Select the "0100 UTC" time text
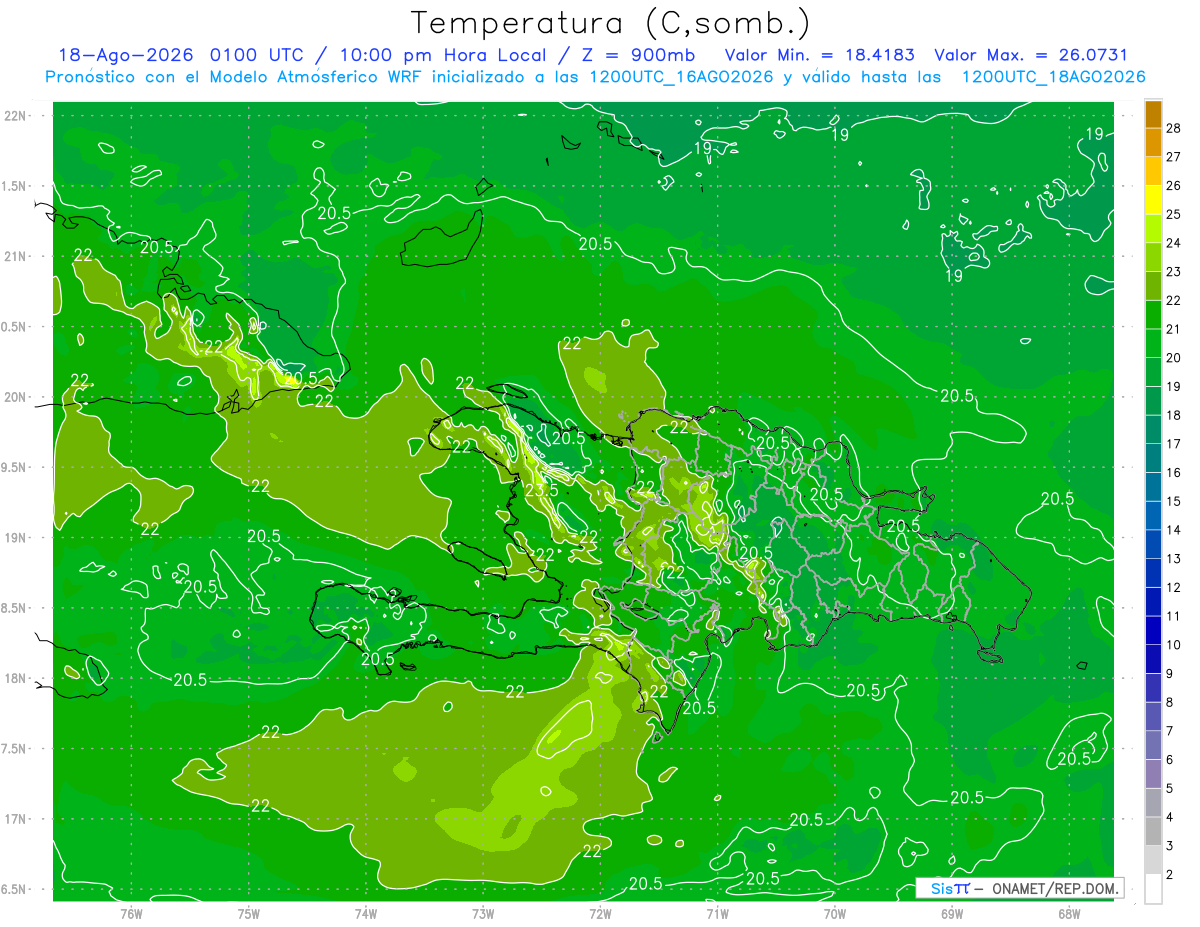The width and height of the screenshot is (1200, 927). point(259,55)
